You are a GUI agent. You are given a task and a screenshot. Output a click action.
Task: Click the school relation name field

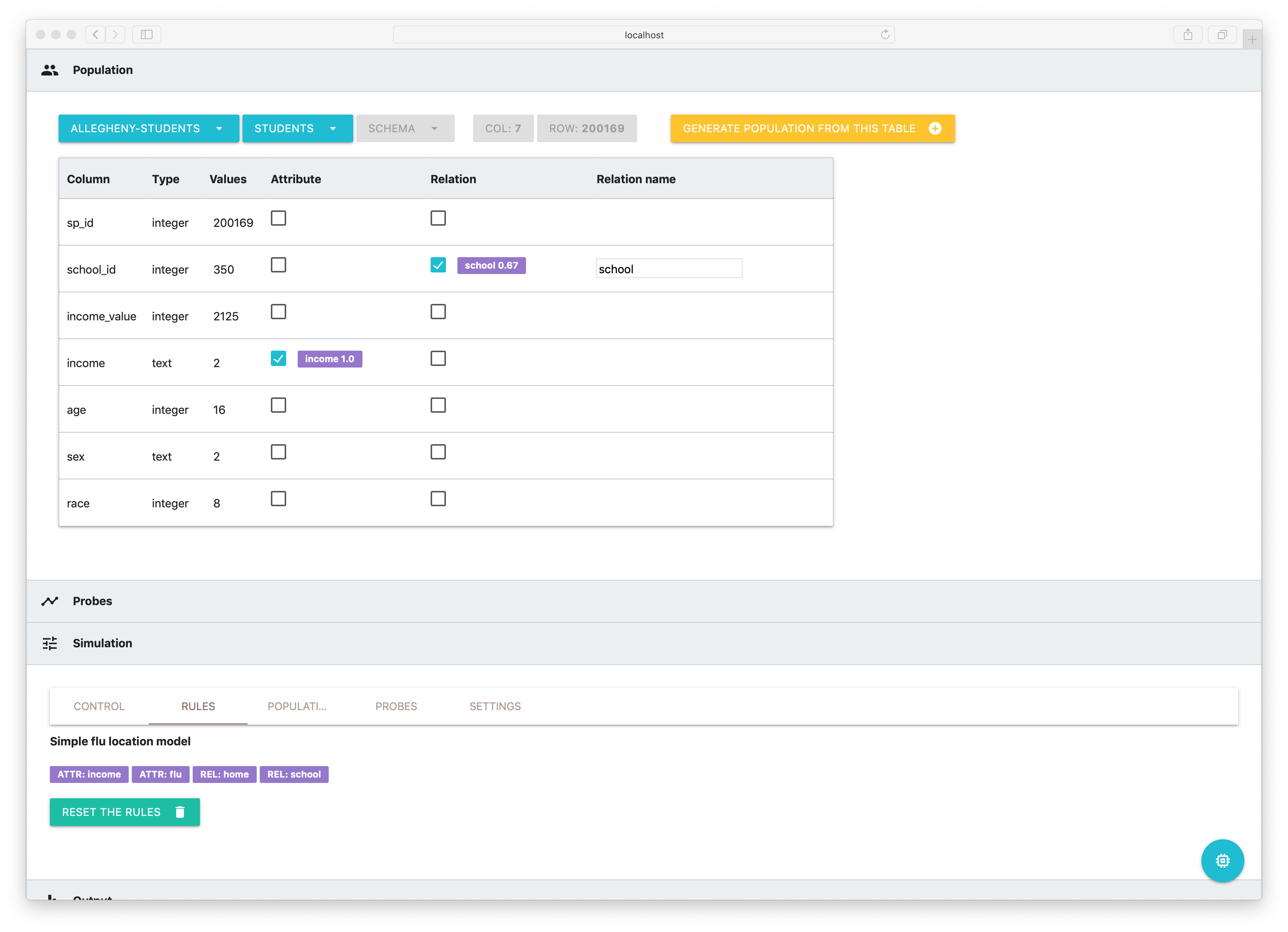pos(669,269)
